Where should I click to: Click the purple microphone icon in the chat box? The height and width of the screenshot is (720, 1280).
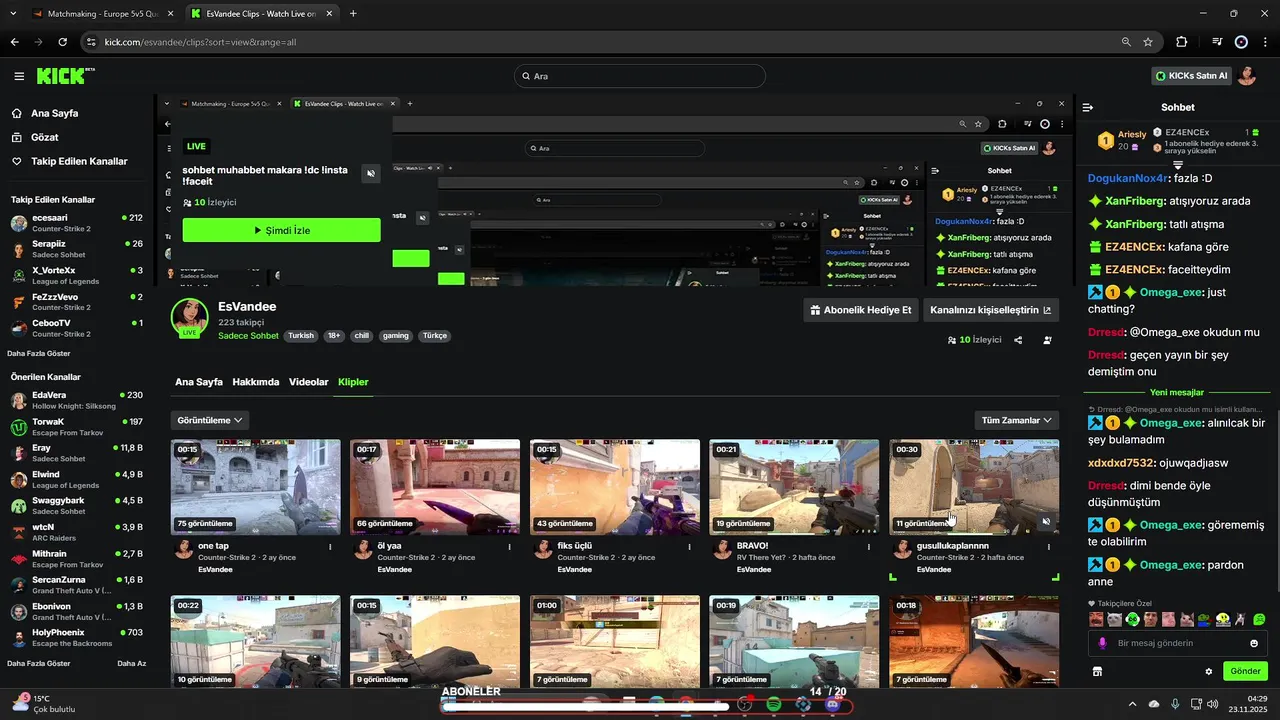tap(1103, 643)
